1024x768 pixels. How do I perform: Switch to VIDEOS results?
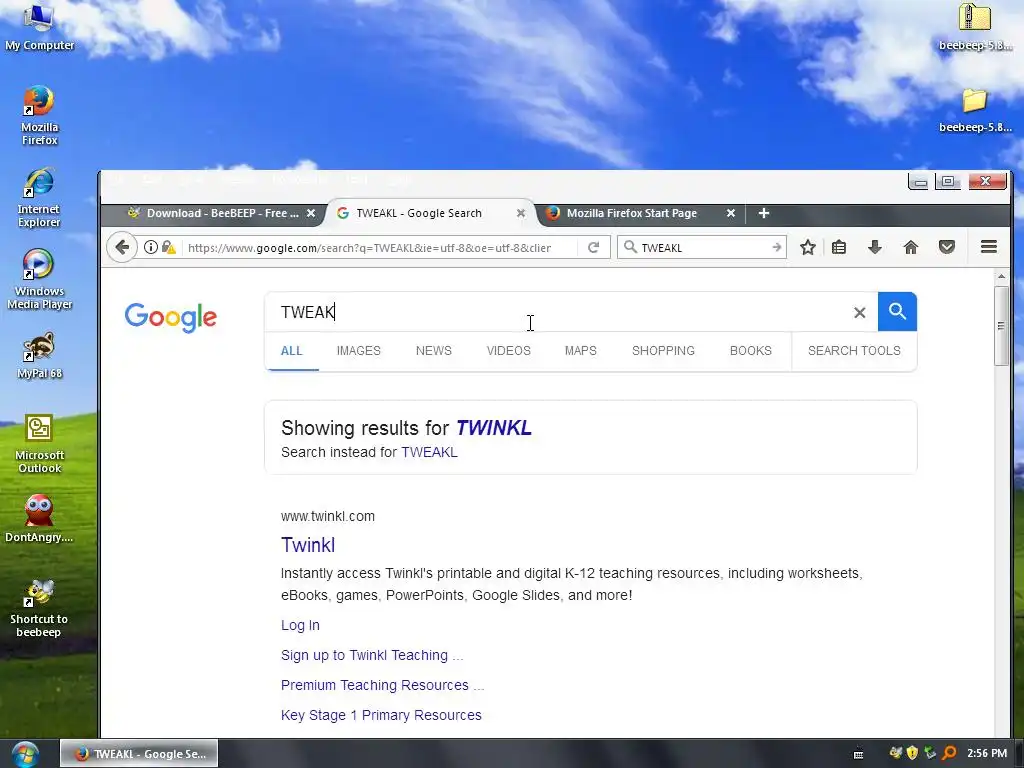[508, 351]
